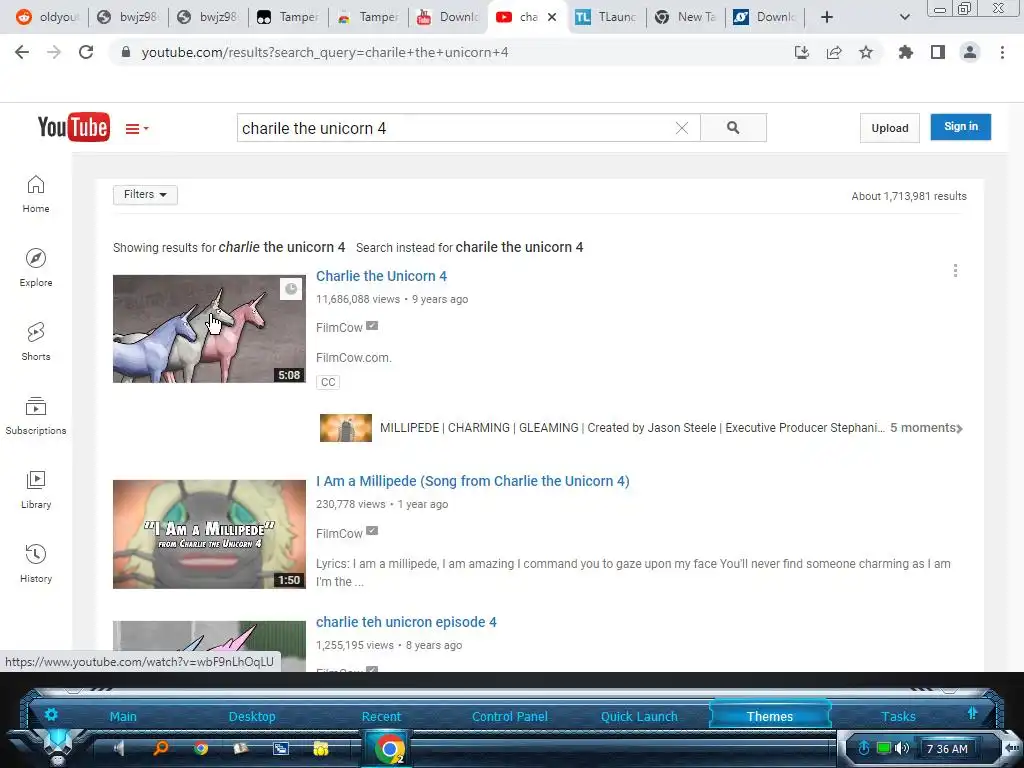Screen dimensions: 1024x768
Task: Select the Themes dock tab
Action: tap(770, 716)
